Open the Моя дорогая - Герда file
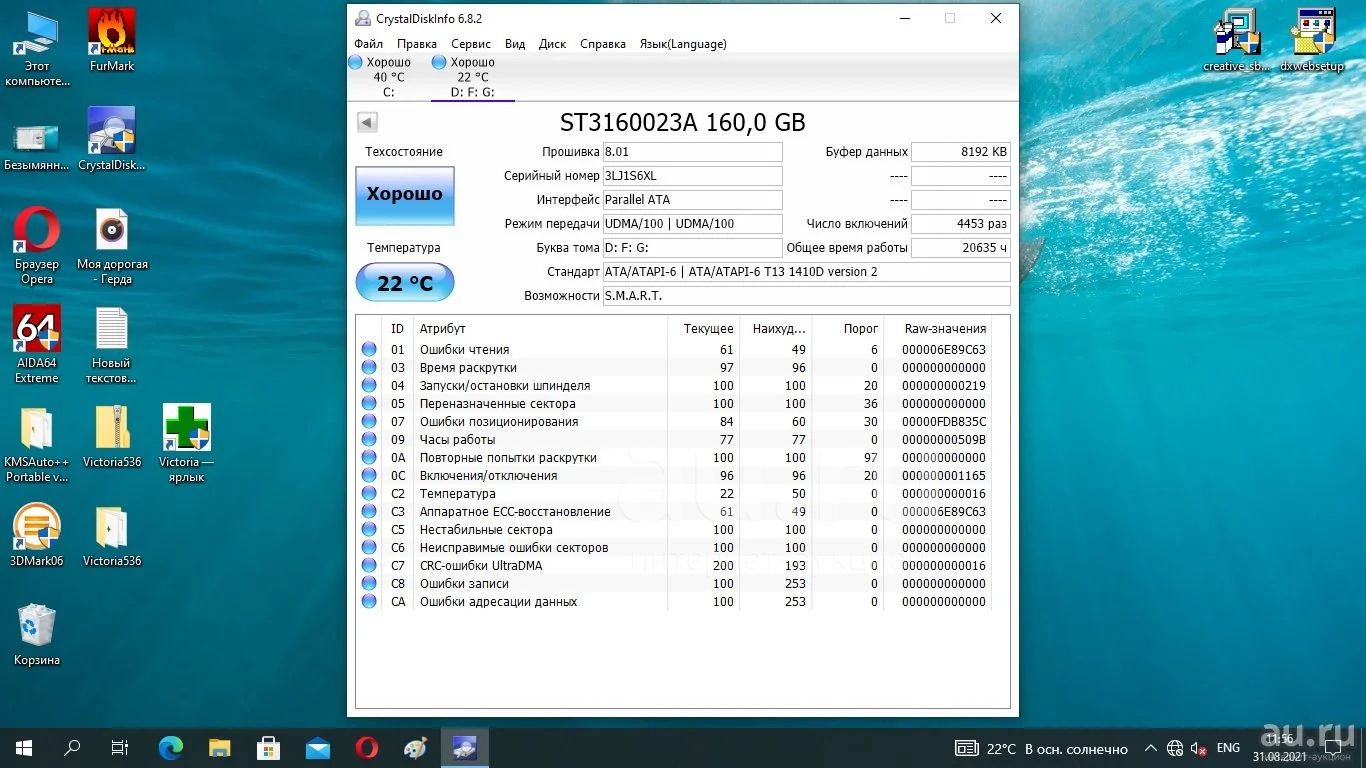 coord(112,246)
